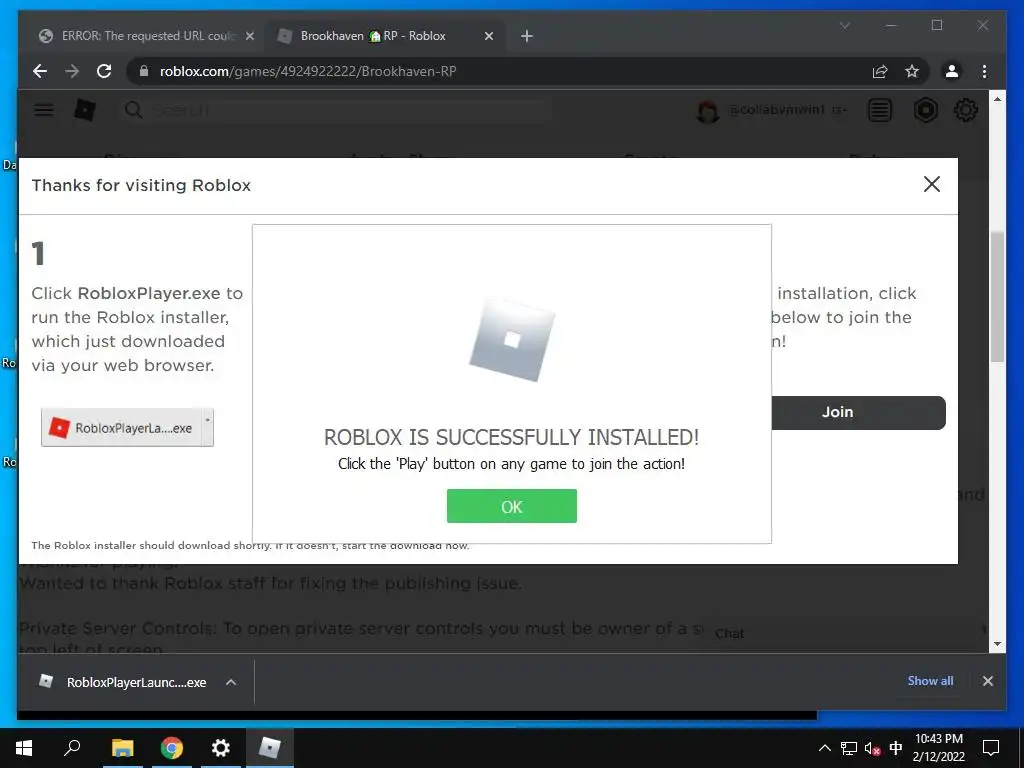This screenshot has width=1024, height=768.
Task: Open the Action Center notifications
Action: (991, 748)
